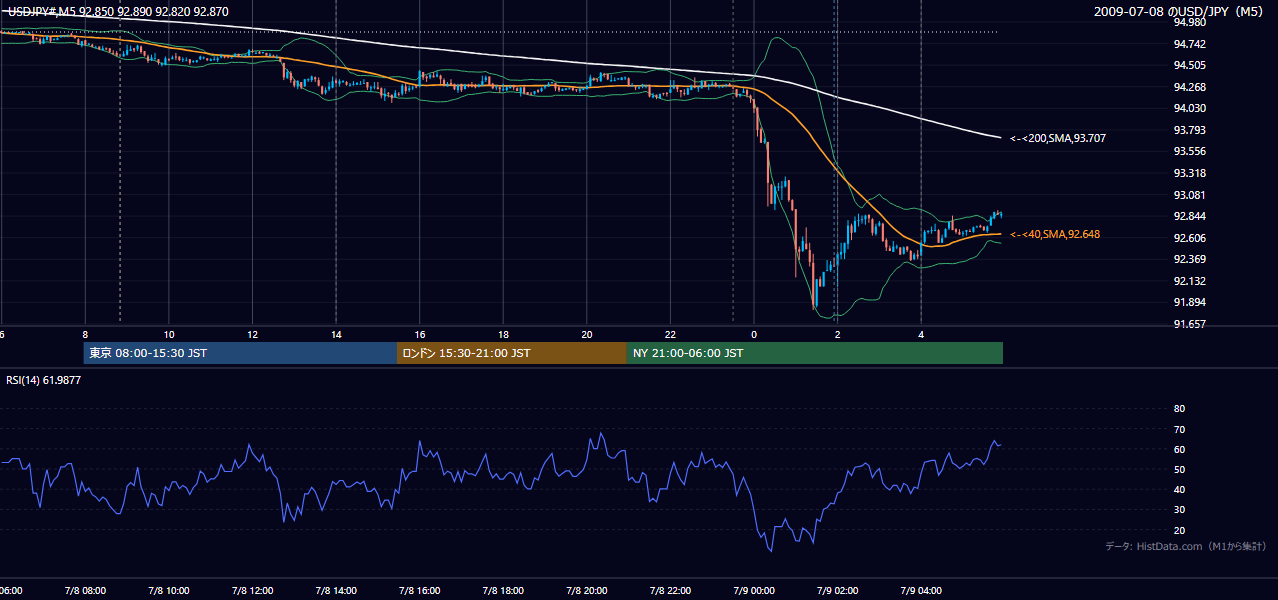1278x600 pixels.
Task: Click price axis label 94.030
Action: [x=1189, y=108]
